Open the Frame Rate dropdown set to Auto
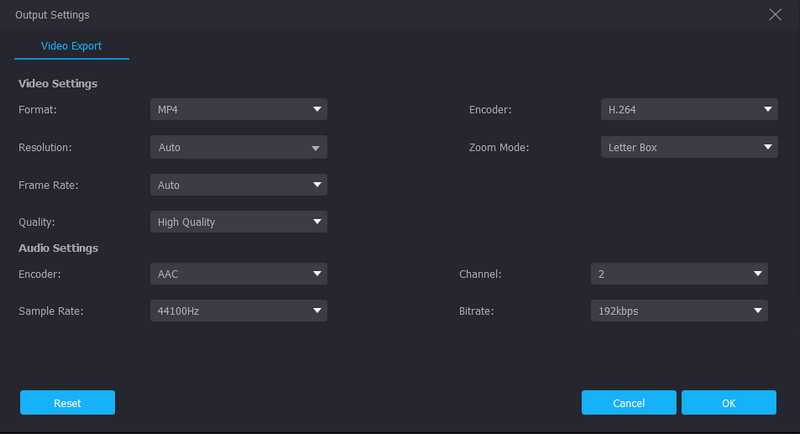 (238, 185)
